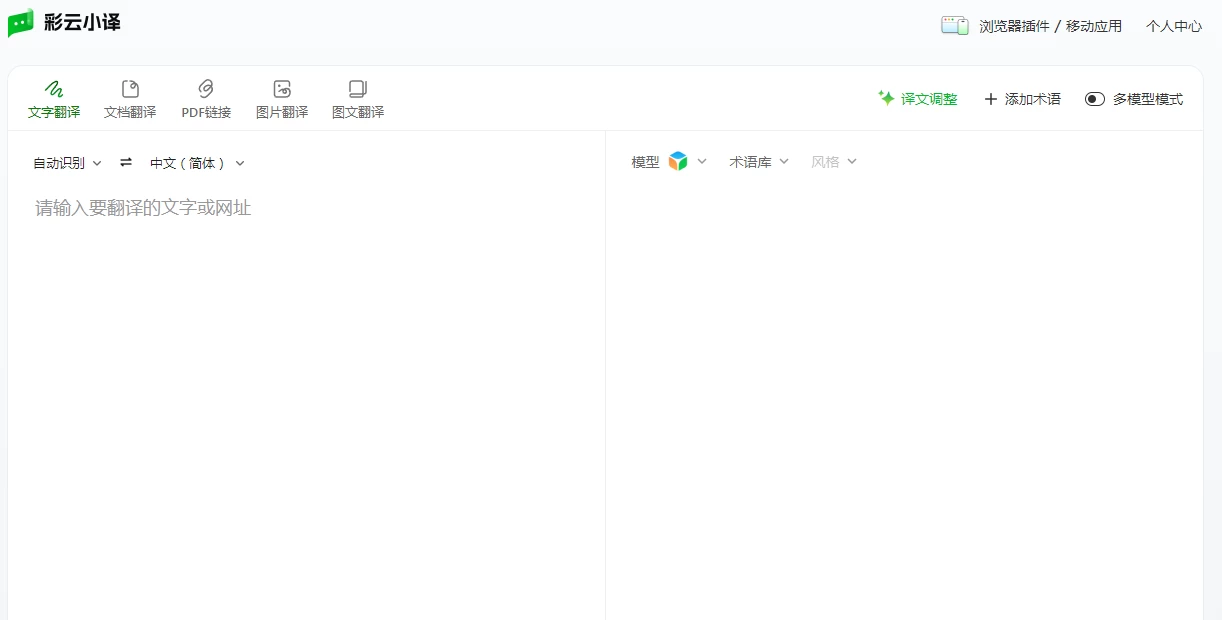Click the 彩云小译 logo icon

[22, 22]
